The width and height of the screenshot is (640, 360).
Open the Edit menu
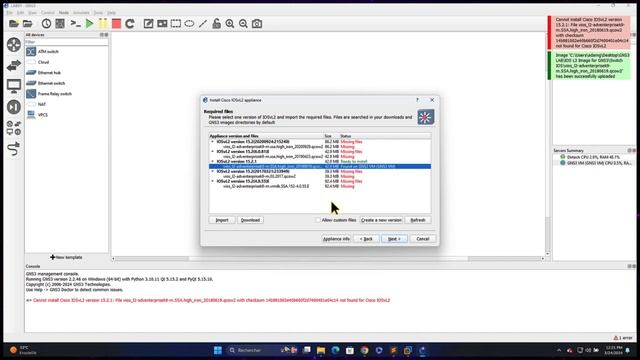[20, 13]
